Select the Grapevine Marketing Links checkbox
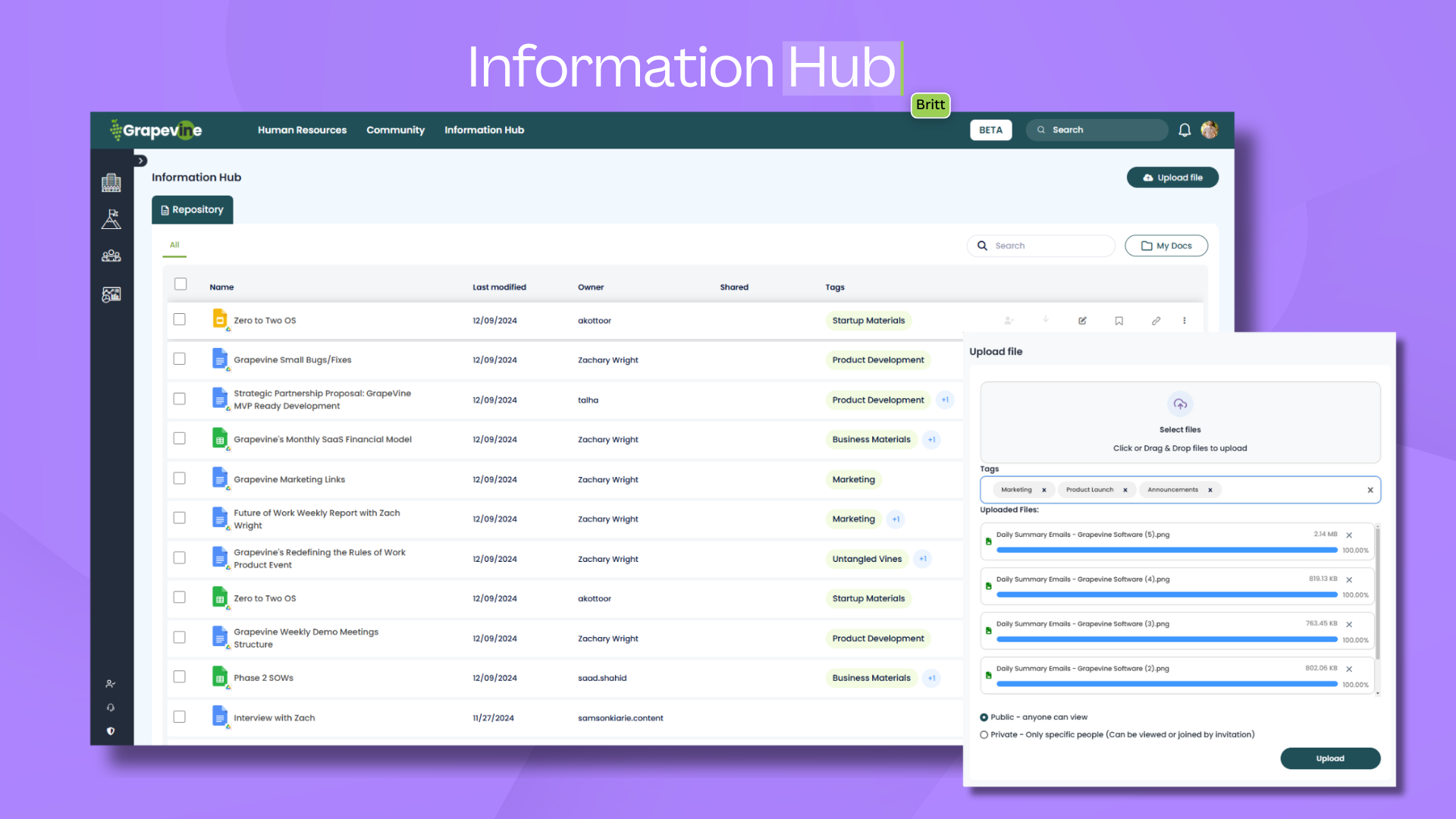The width and height of the screenshot is (1456, 819). (x=180, y=479)
